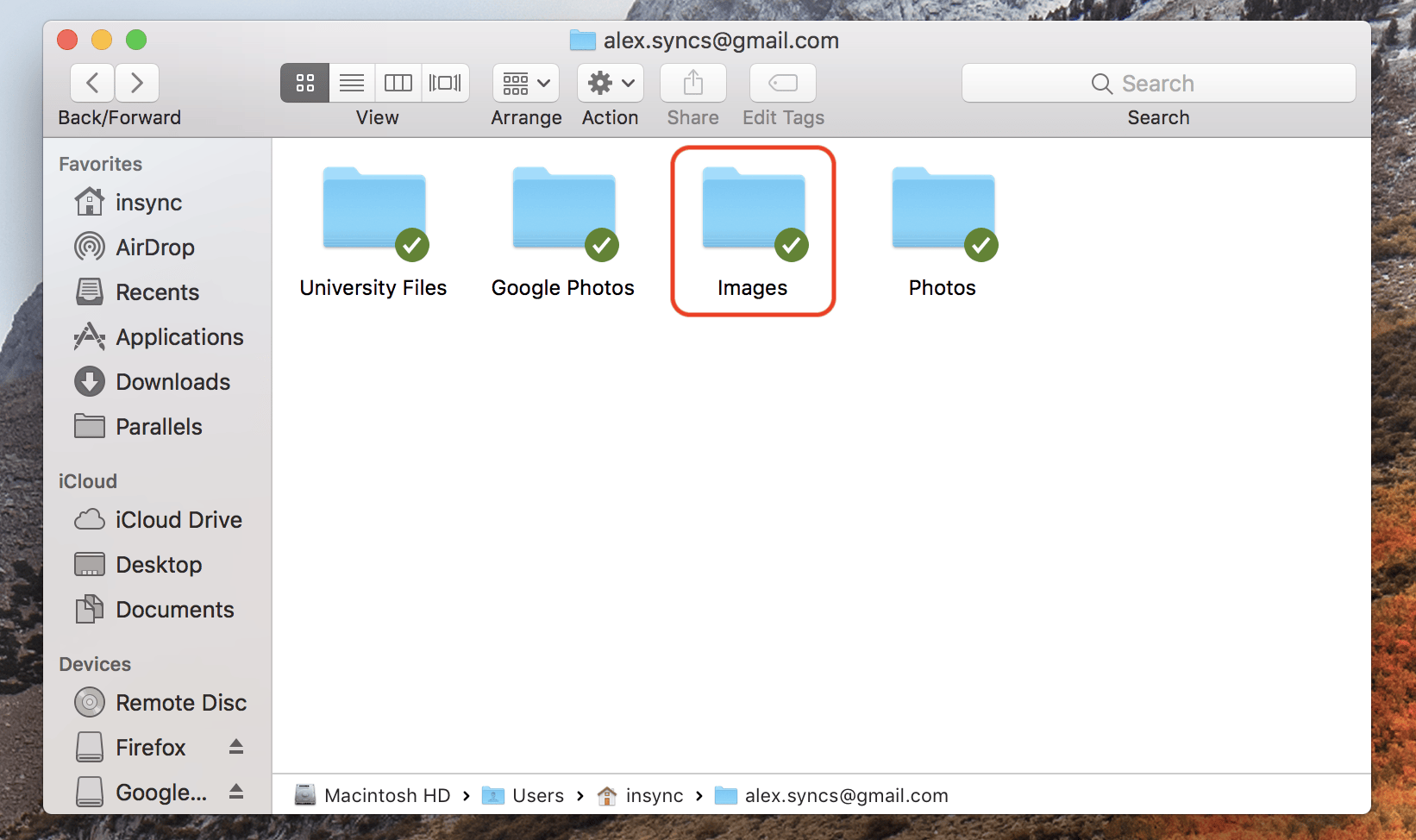Screen dimensions: 1416x840
Task: Open Desktop in sidebar
Action: pos(138,565)
